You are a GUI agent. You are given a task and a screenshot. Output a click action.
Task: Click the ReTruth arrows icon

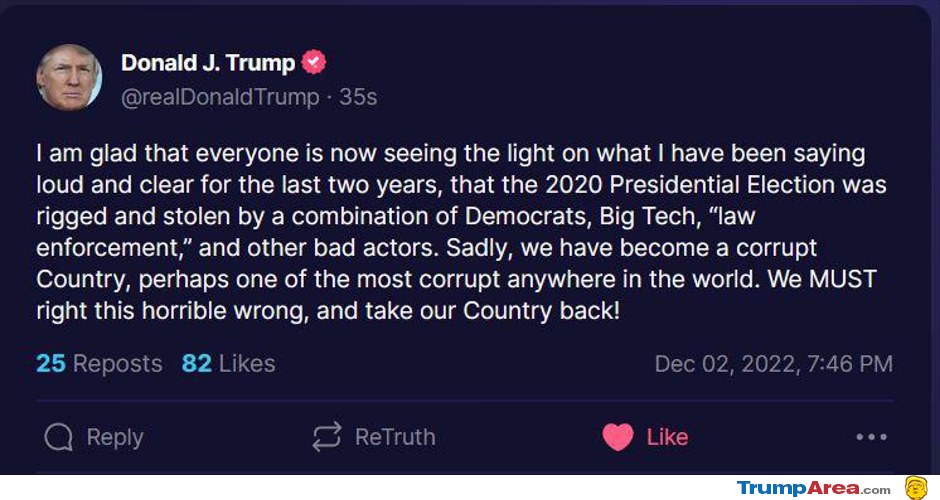pyautogui.click(x=327, y=436)
